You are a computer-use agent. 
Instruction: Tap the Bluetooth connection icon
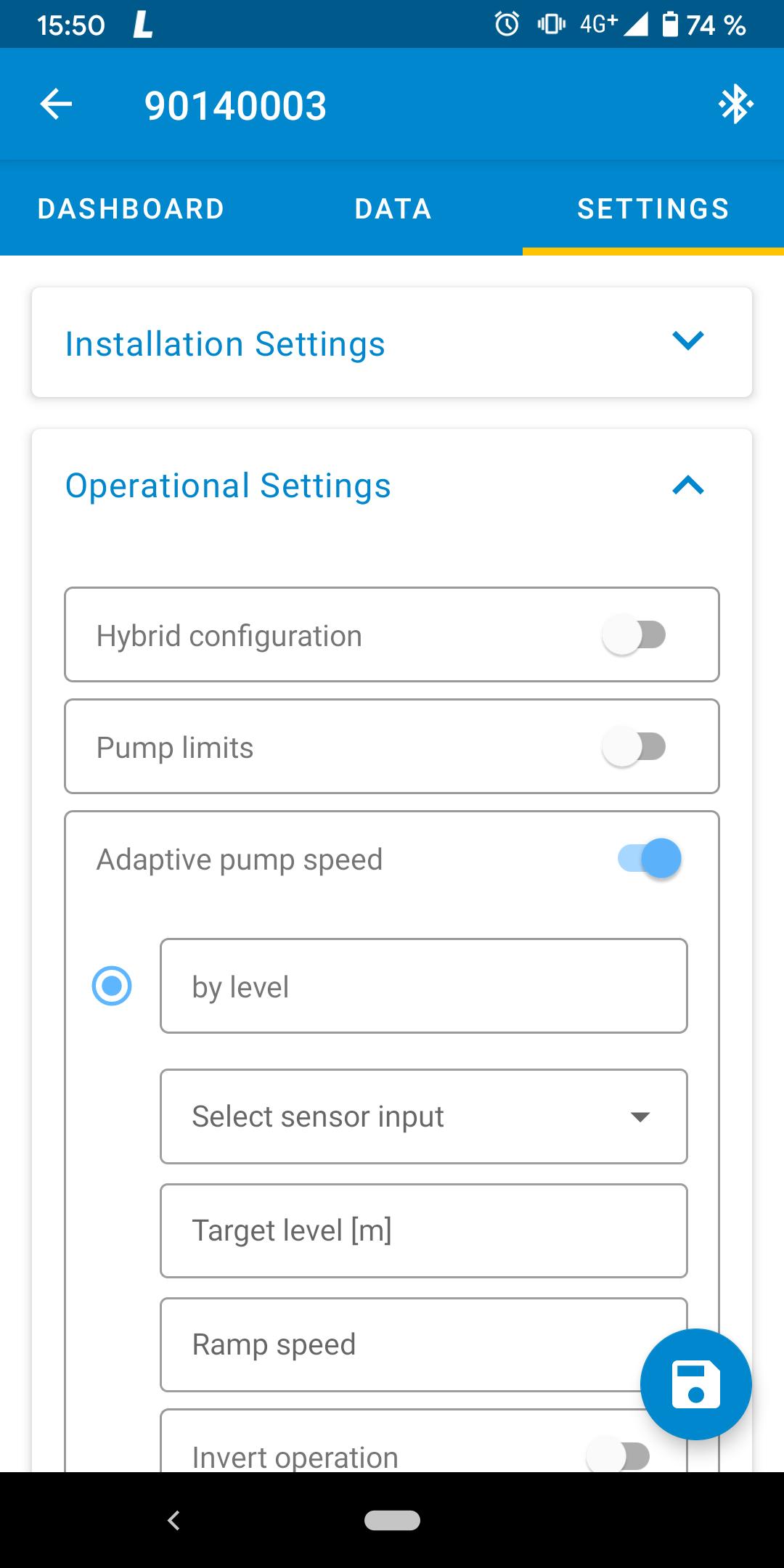(735, 105)
